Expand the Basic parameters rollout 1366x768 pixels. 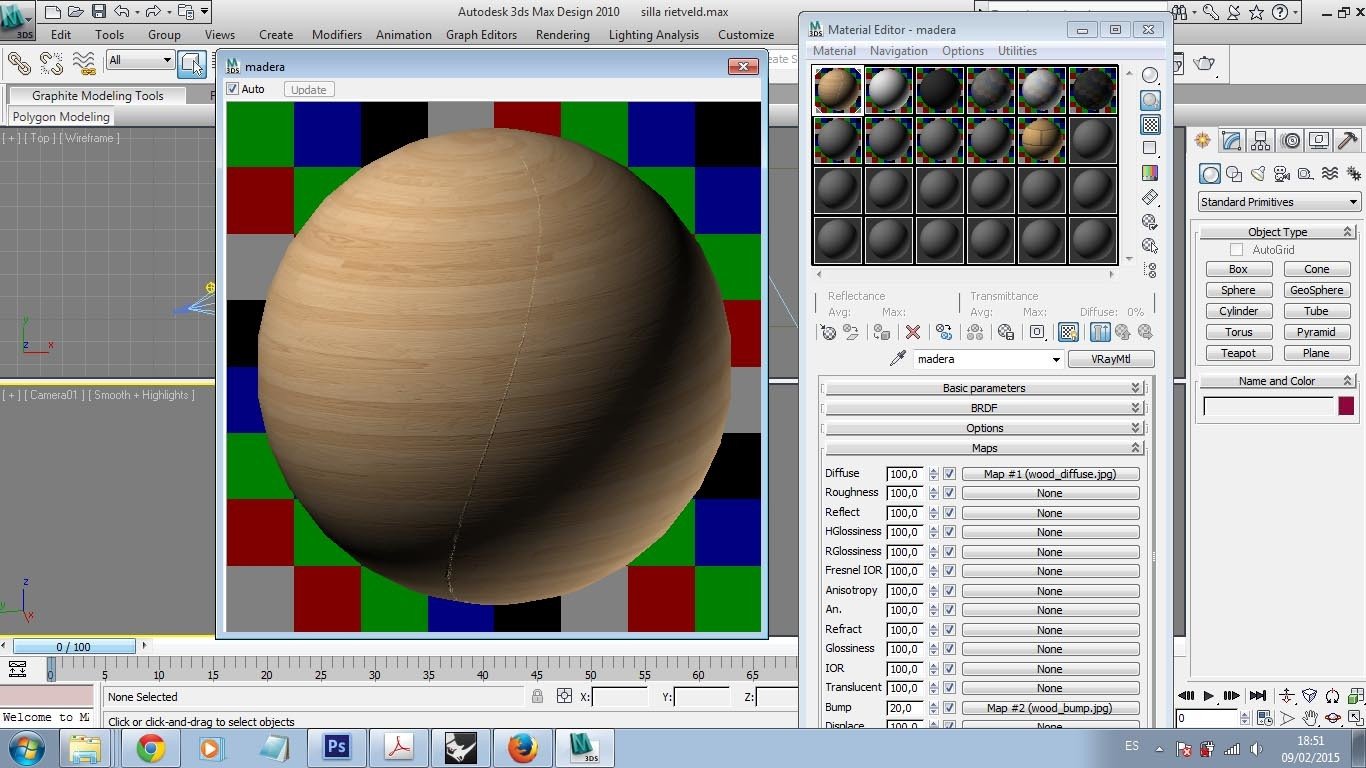click(983, 388)
